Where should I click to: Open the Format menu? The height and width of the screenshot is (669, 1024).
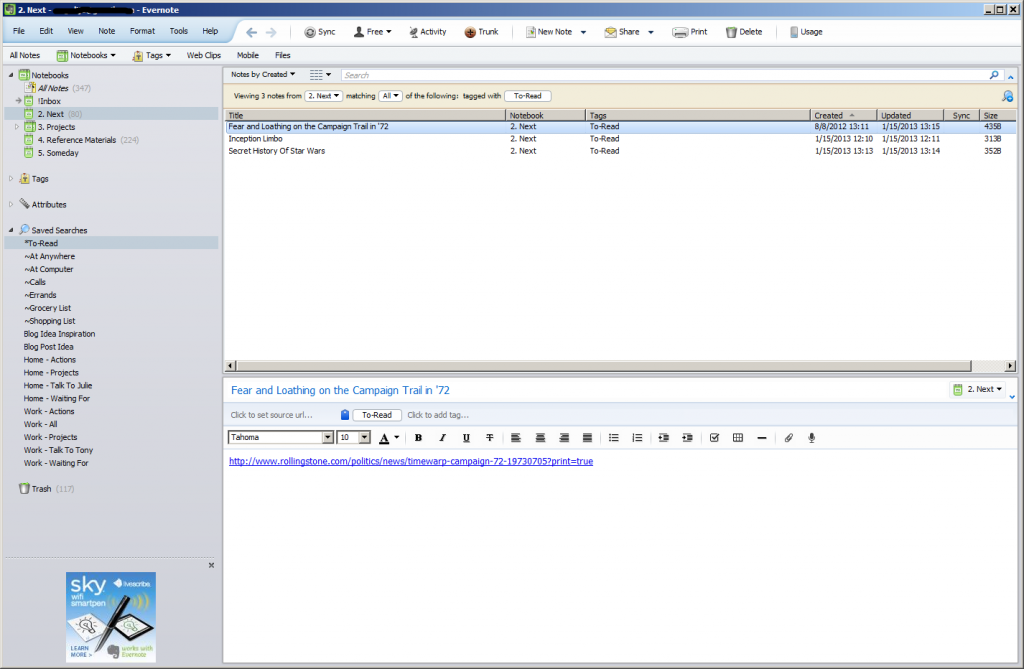coord(142,32)
